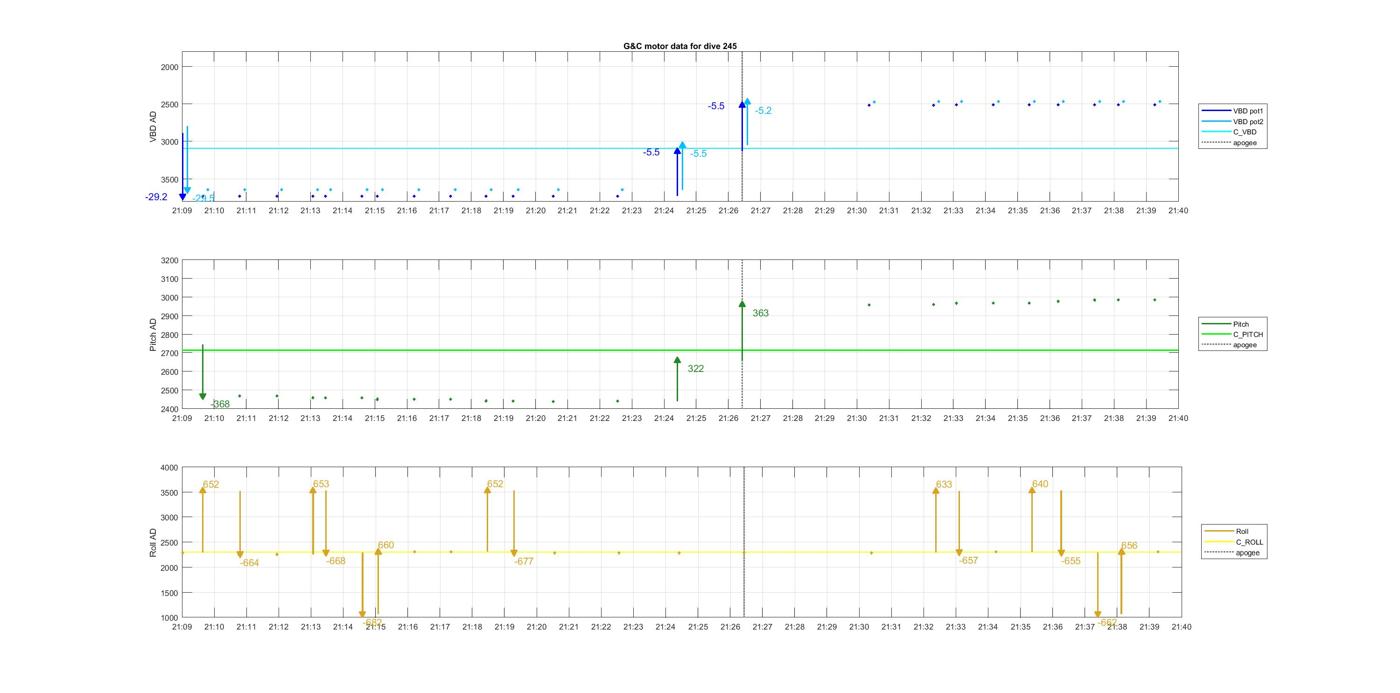This screenshot has height=693, width=1400.
Task: Click the "2700" tick on the Pitch axis
Action: point(169,353)
